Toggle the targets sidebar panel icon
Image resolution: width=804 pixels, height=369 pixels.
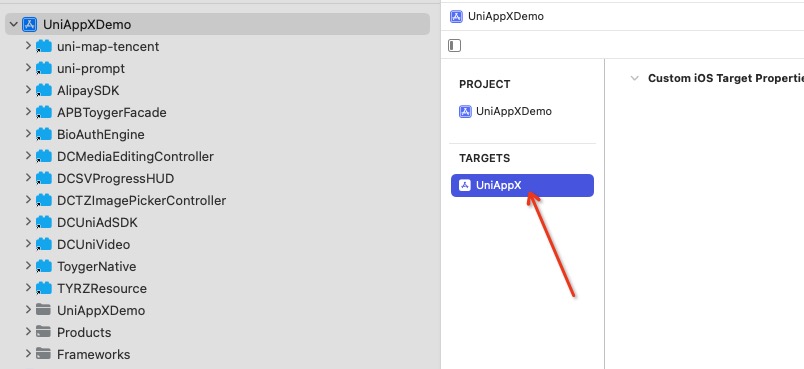coord(454,46)
